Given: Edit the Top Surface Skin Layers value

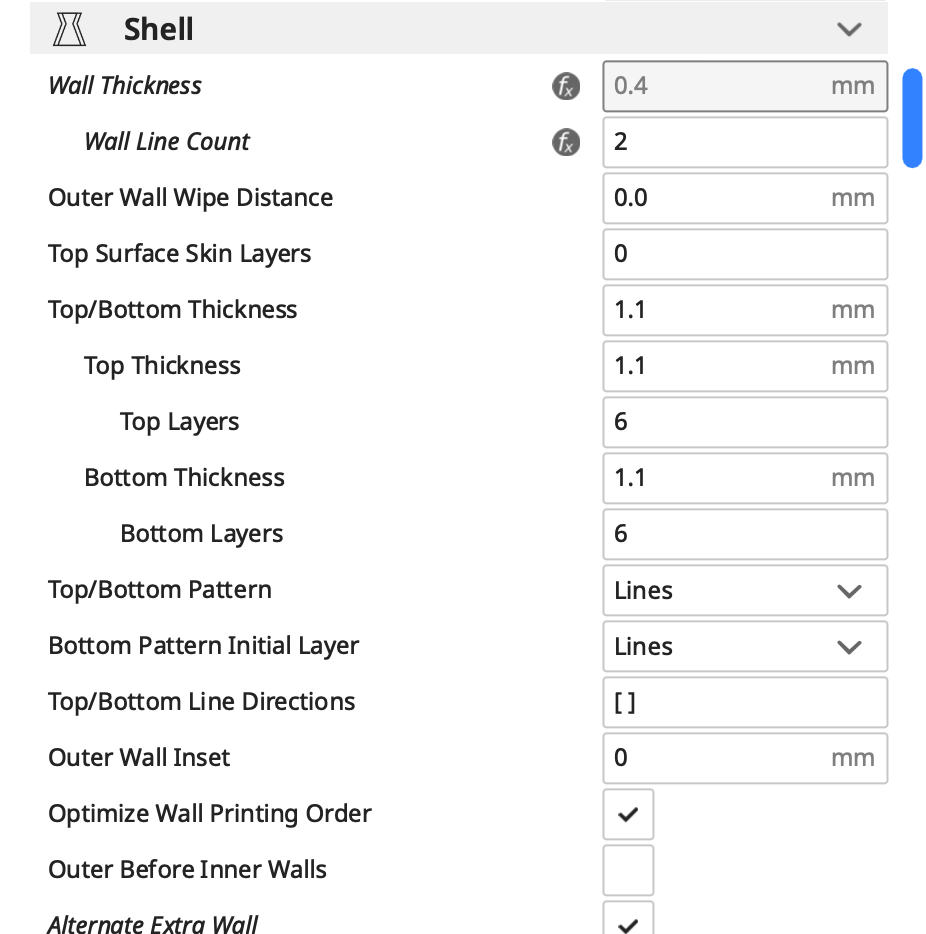Looking at the screenshot, I should point(745,254).
